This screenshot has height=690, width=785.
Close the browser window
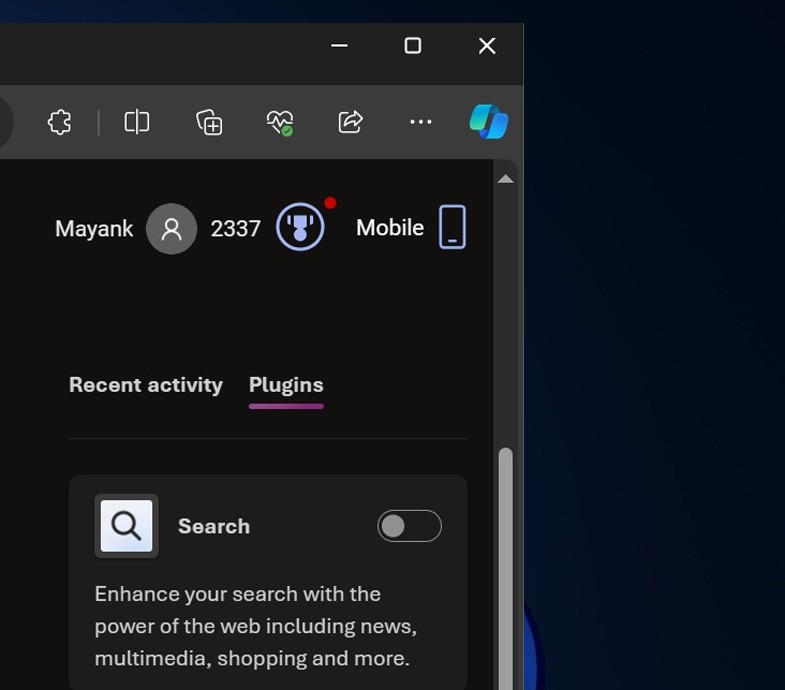coord(487,46)
